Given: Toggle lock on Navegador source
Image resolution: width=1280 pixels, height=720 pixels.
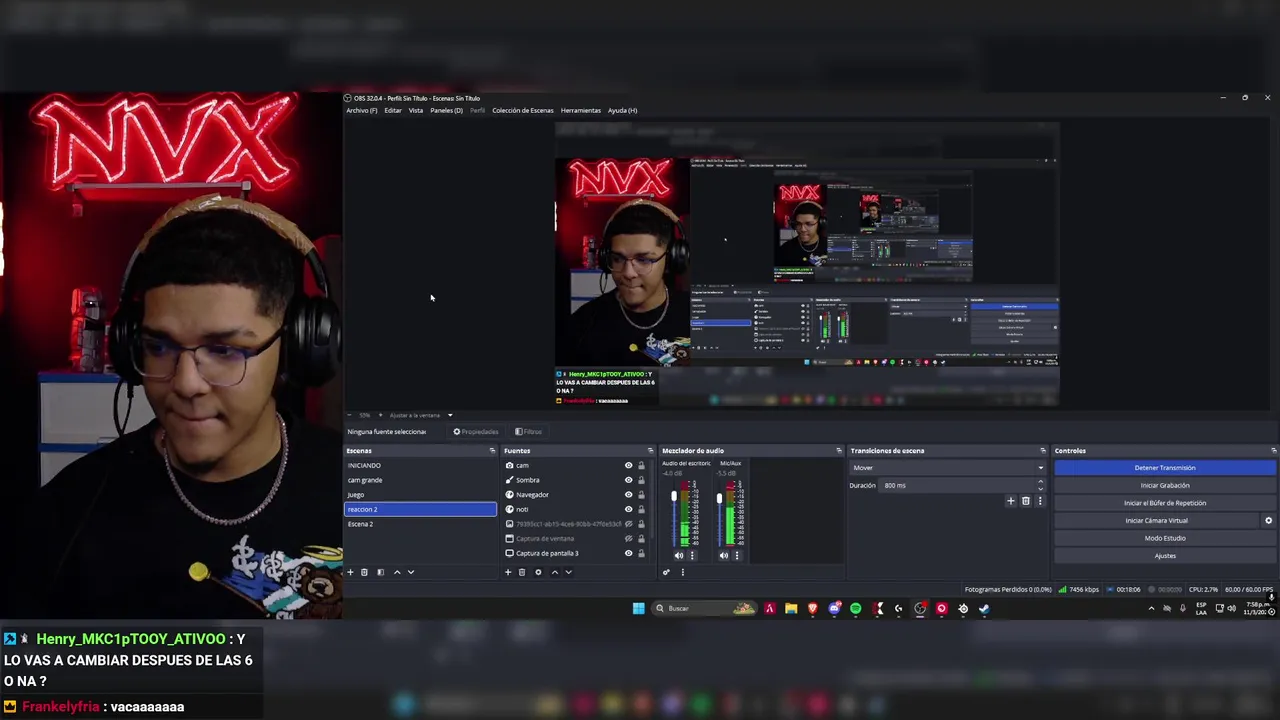Looking at the screenshot, I should [641, 494].
